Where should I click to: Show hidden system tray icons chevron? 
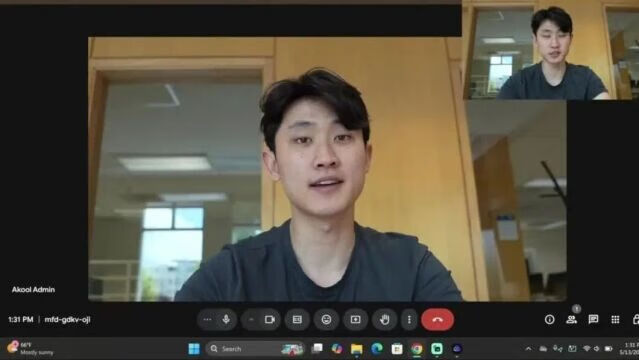[x=529, y=349]
